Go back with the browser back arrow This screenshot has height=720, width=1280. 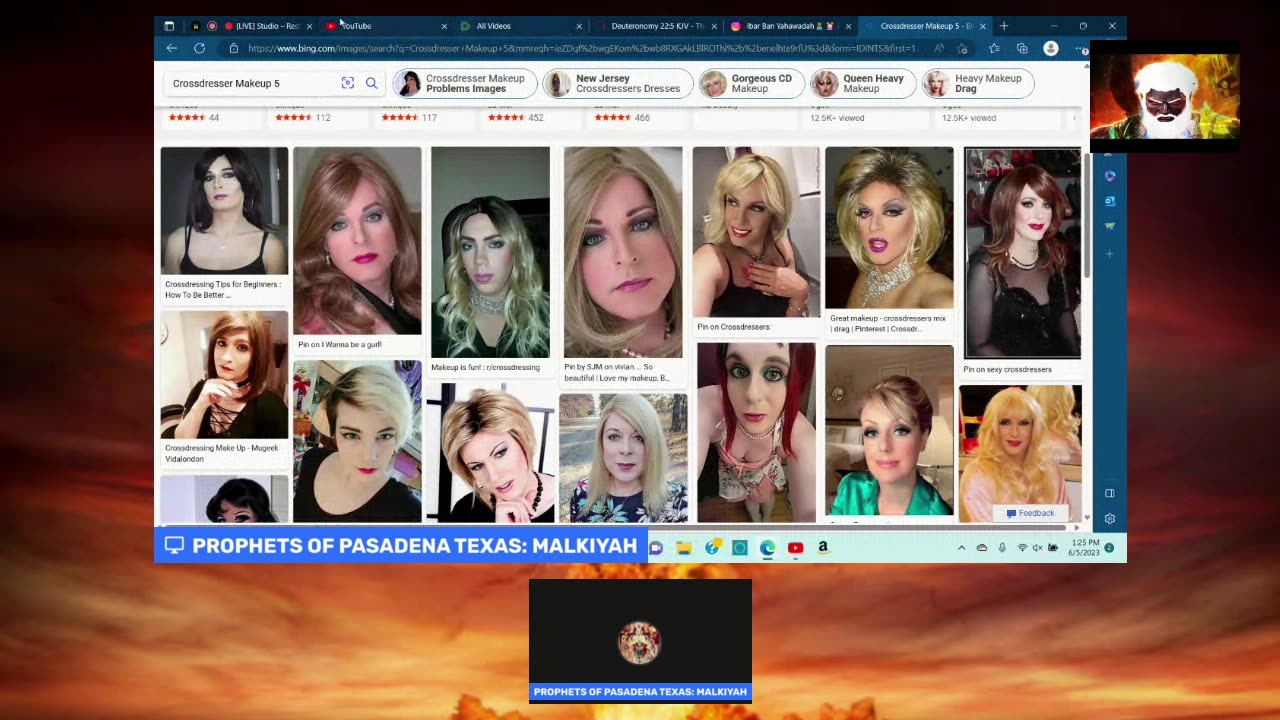click(x=172, y=48)
